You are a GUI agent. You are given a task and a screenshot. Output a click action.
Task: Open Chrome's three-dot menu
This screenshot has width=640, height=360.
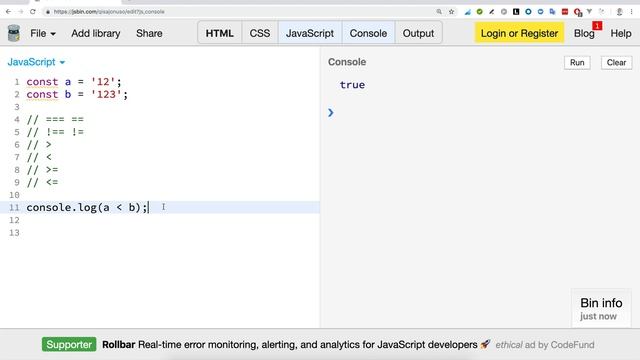pyautogui.click(x=631, y=12)
